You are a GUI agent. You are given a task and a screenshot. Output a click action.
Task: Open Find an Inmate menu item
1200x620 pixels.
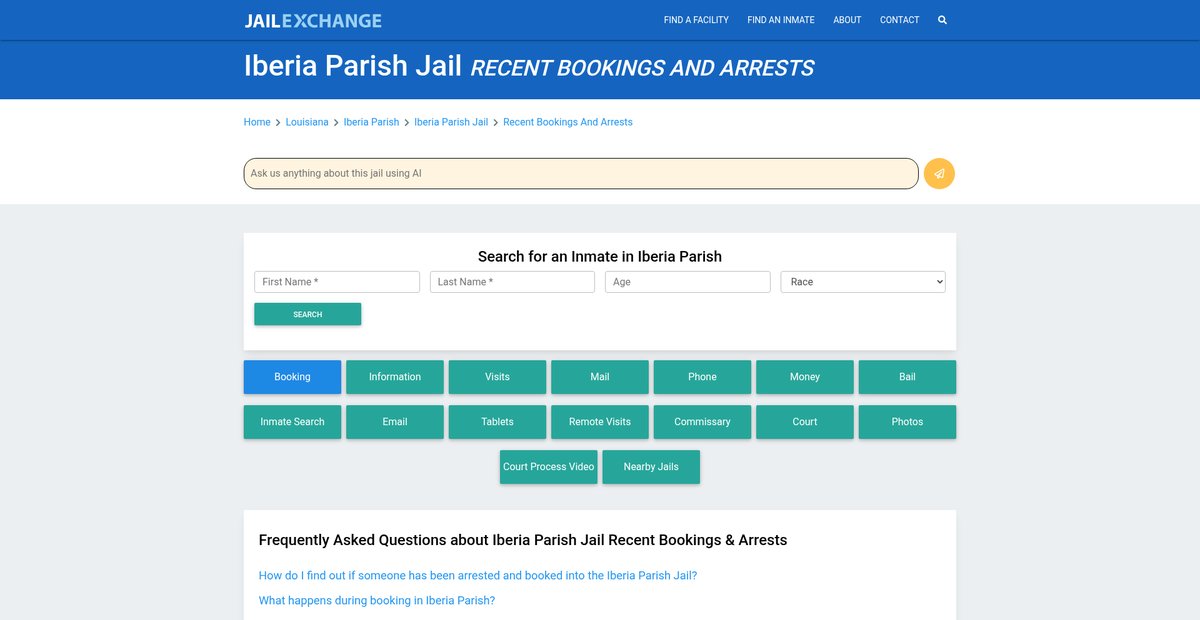click(780, 20)
